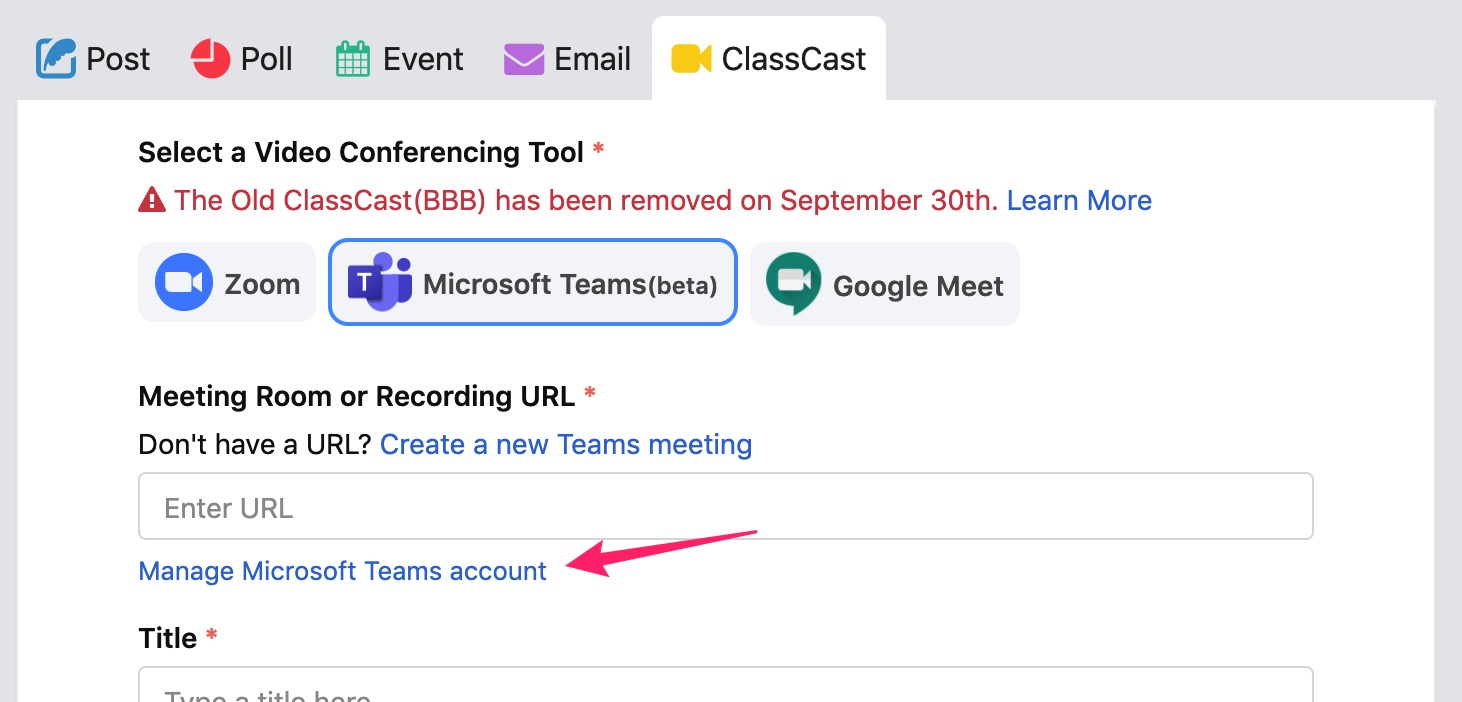Screen dimensions: 1462x702
Task: Click the red Poll pie chart icon
Action: click(x=210, y=59)
